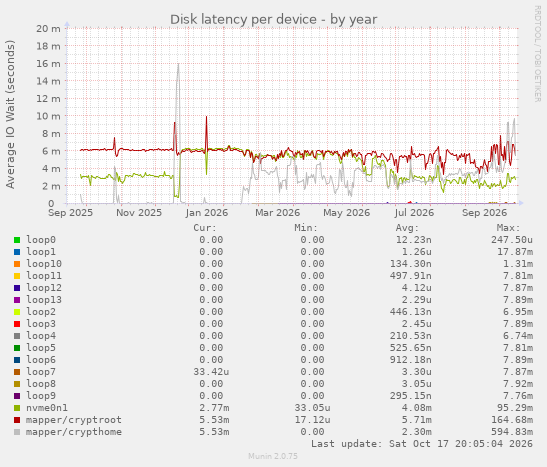Select the loop10 legend label
The width and height of the screenshot is (547, 467).
pyautogui.click(x=44, y=264)
